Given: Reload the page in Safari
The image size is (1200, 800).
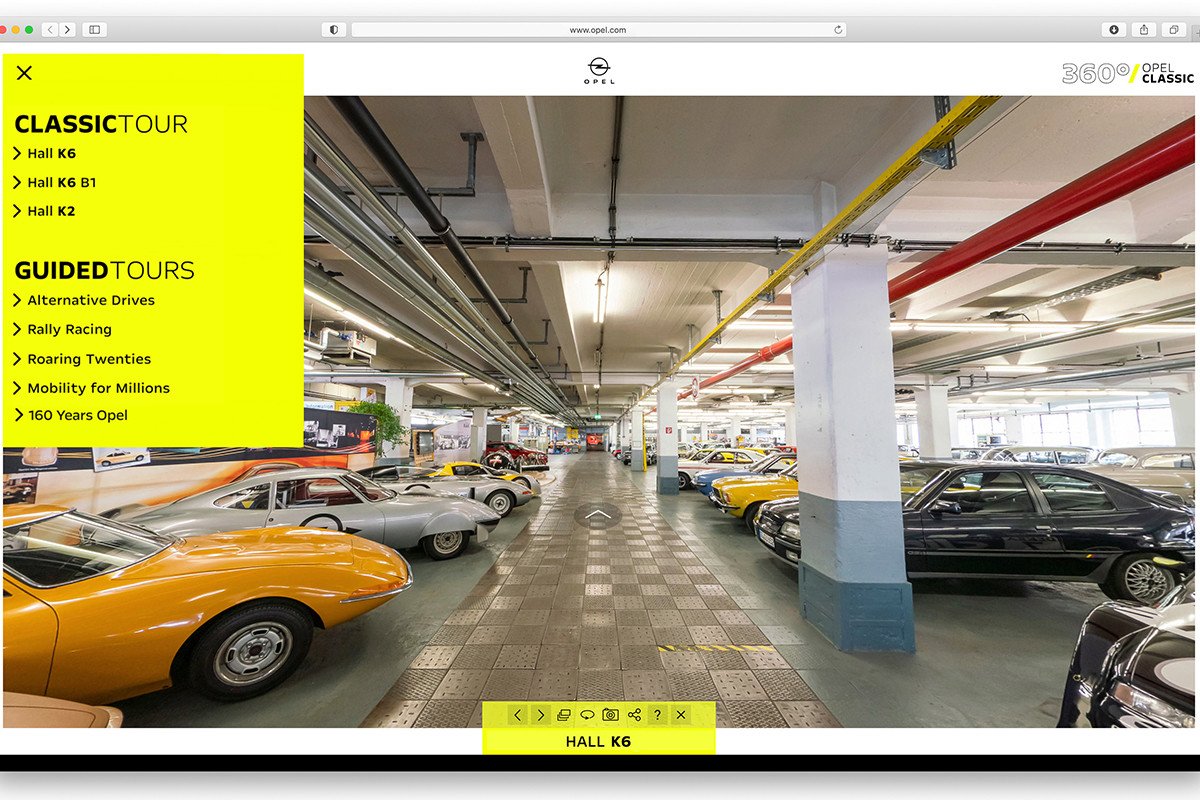Looking at the screenshot, I should (838, 30).
